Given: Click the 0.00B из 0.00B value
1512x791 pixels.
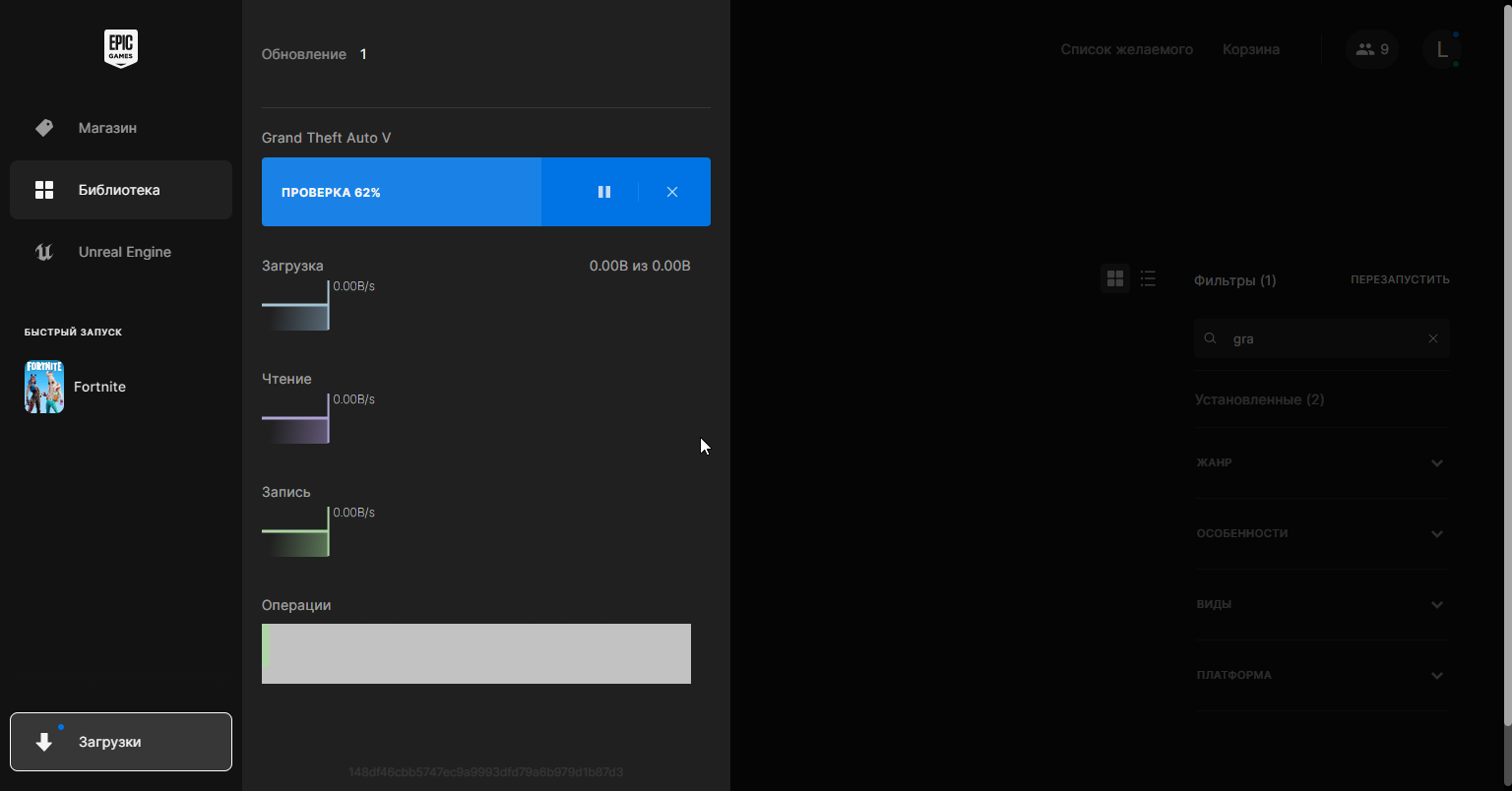Looking at the screenshot, I should click(x=640, y=266).
